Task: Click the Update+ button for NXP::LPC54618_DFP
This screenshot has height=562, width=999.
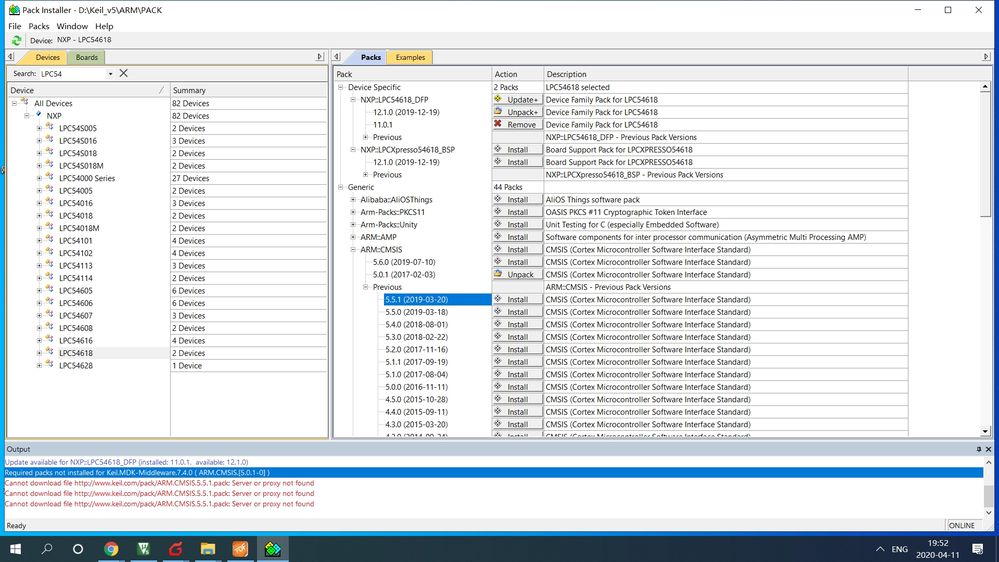Action: pyautogui.click(x=517, y=99)
